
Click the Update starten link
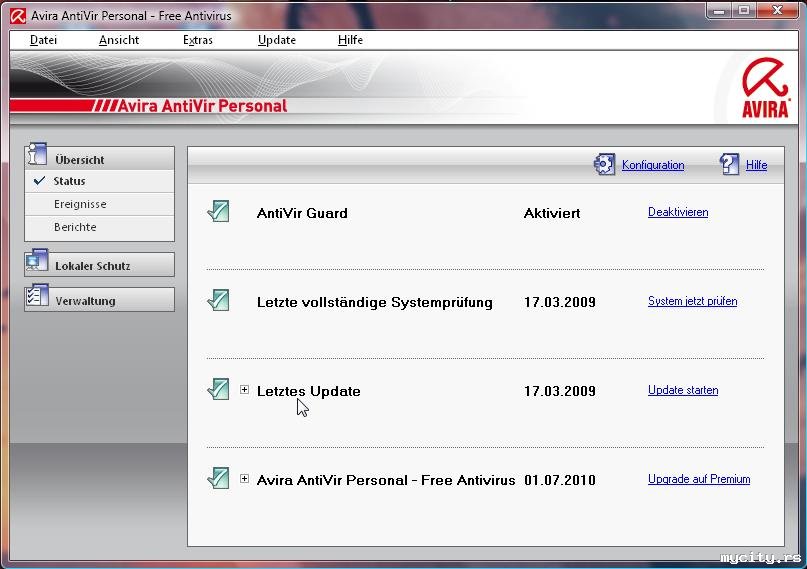683,390
